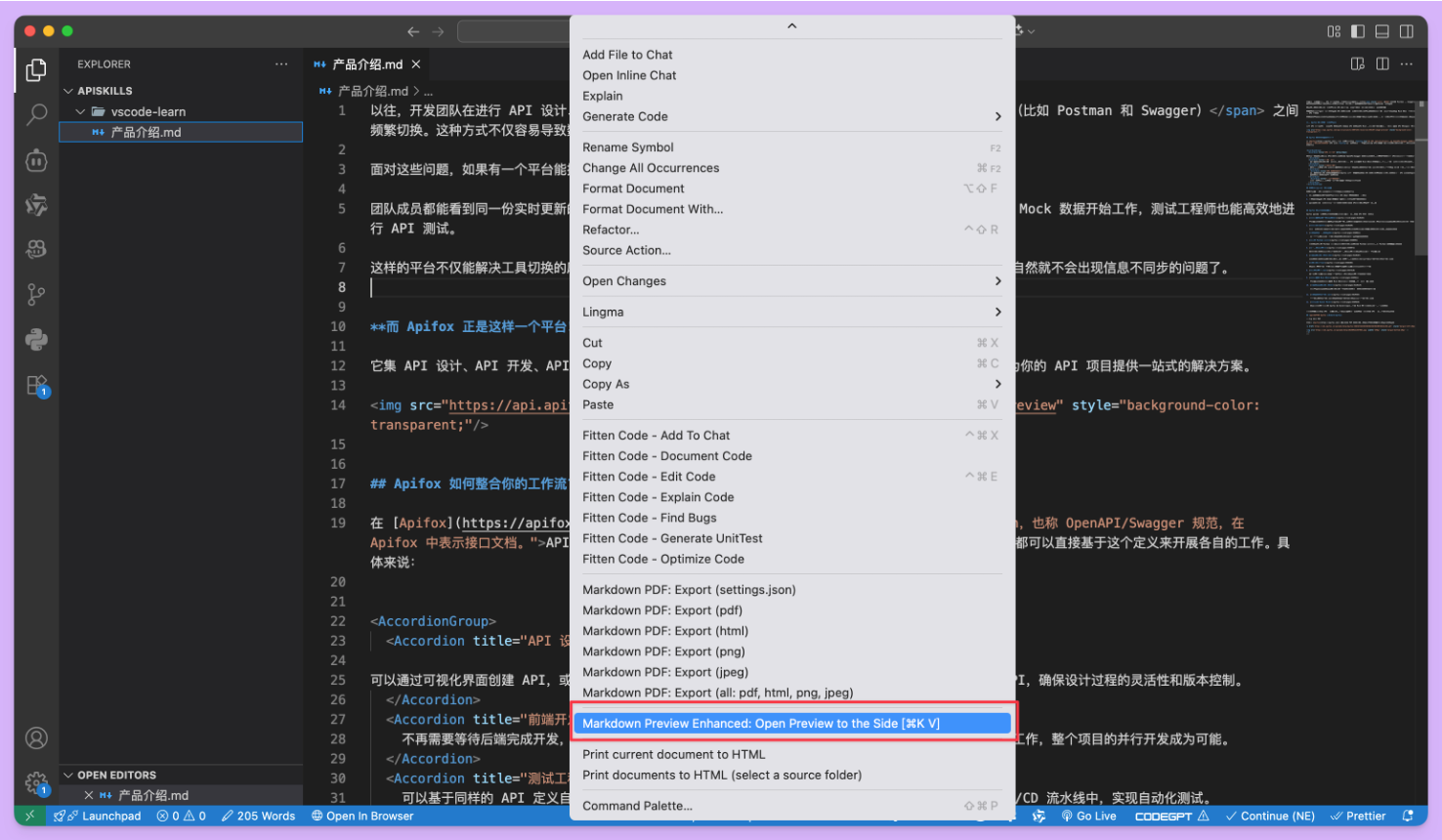This screenshot has width=1442, height=840.
Task: Collapse the vscode-learn folder
Action: click(81, 111)
